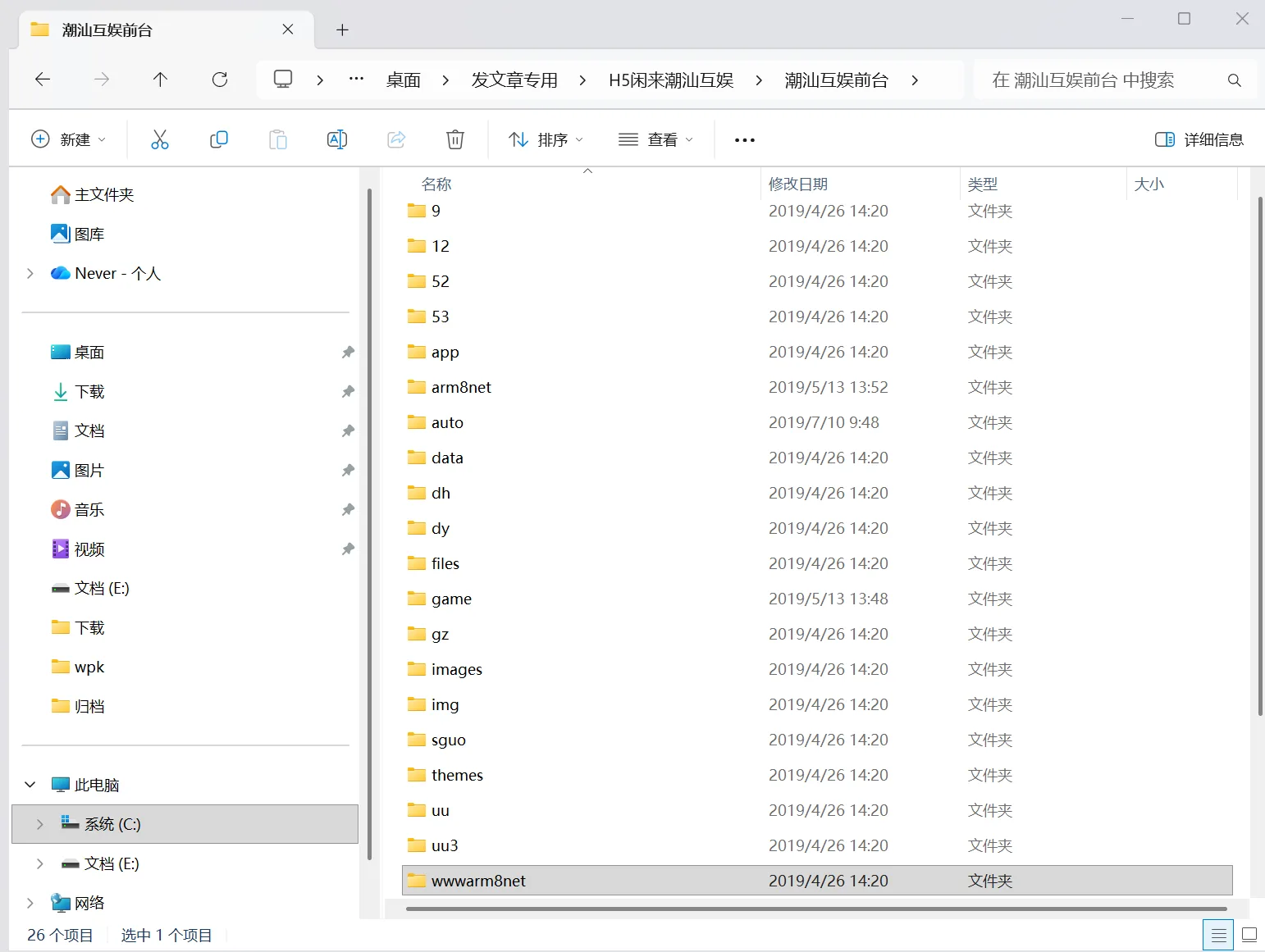Screen dimensions: 1265x952
Task: Open the 排序 sort dropdown
Action: click(x=546, y=139)
